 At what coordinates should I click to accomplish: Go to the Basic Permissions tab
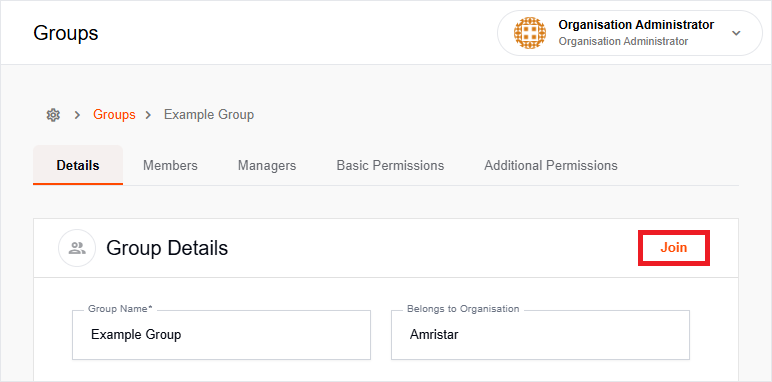tap(390, 165)
